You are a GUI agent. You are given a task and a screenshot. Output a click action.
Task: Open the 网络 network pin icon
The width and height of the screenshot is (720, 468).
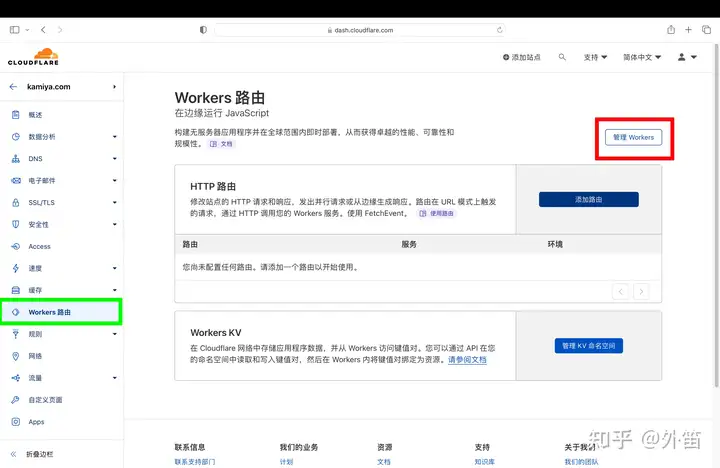(x=16, y=356)
